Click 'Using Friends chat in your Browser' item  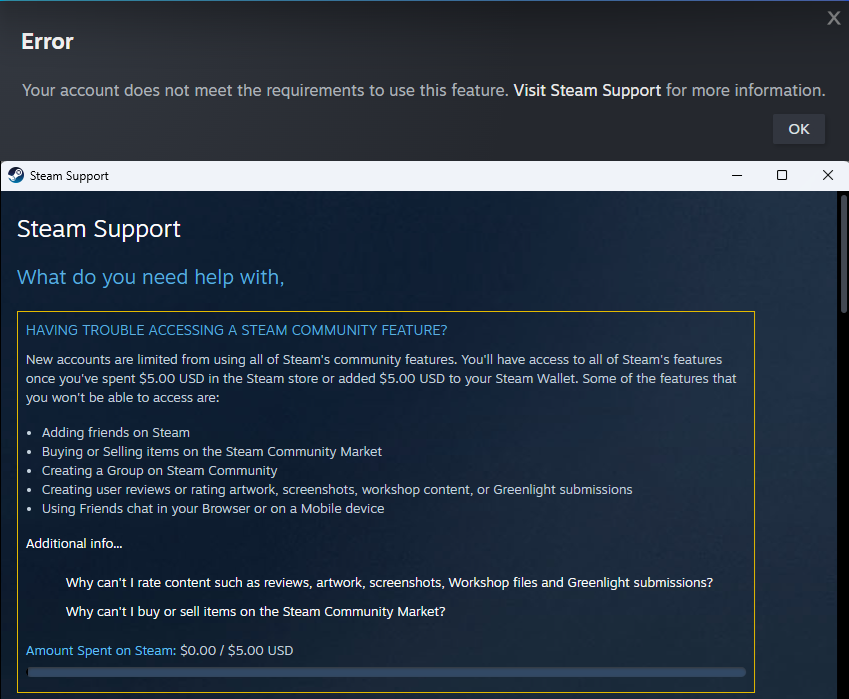point(213,508)
